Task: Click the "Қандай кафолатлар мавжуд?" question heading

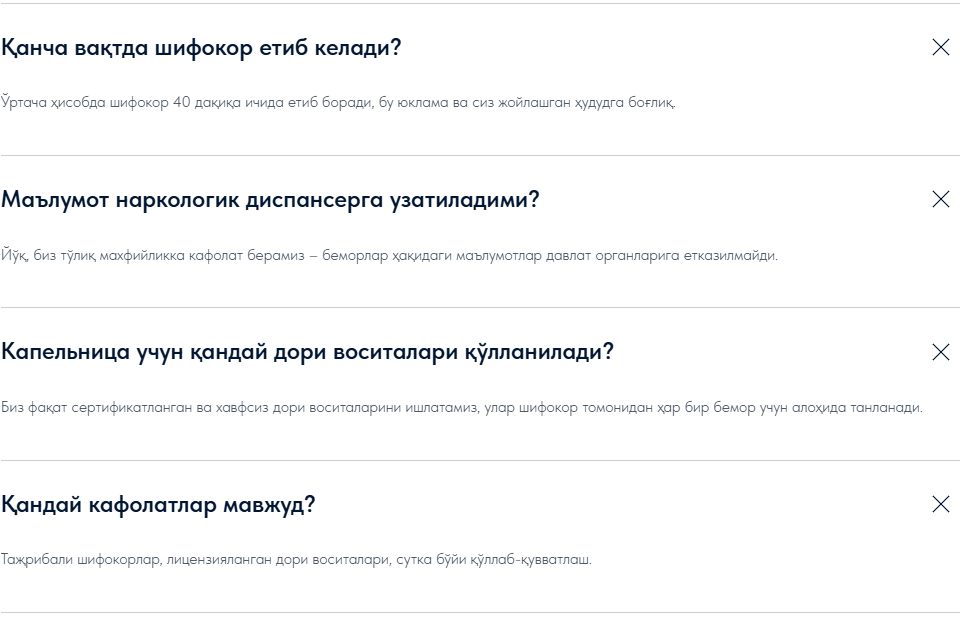Action: tap(158, 505)
